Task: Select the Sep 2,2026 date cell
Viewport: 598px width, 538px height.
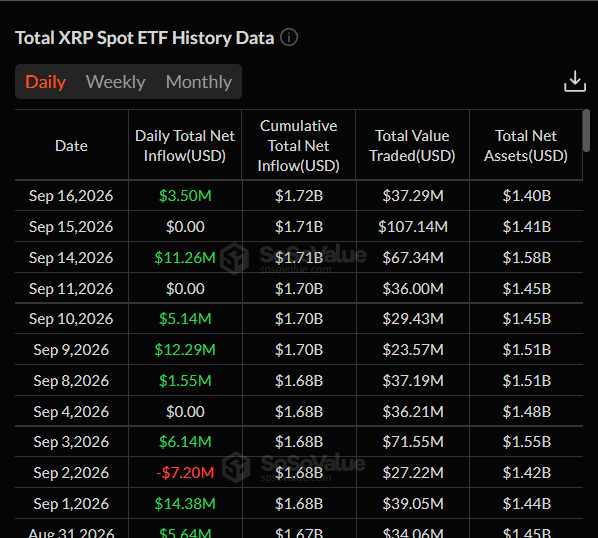Action: point(71,473)
